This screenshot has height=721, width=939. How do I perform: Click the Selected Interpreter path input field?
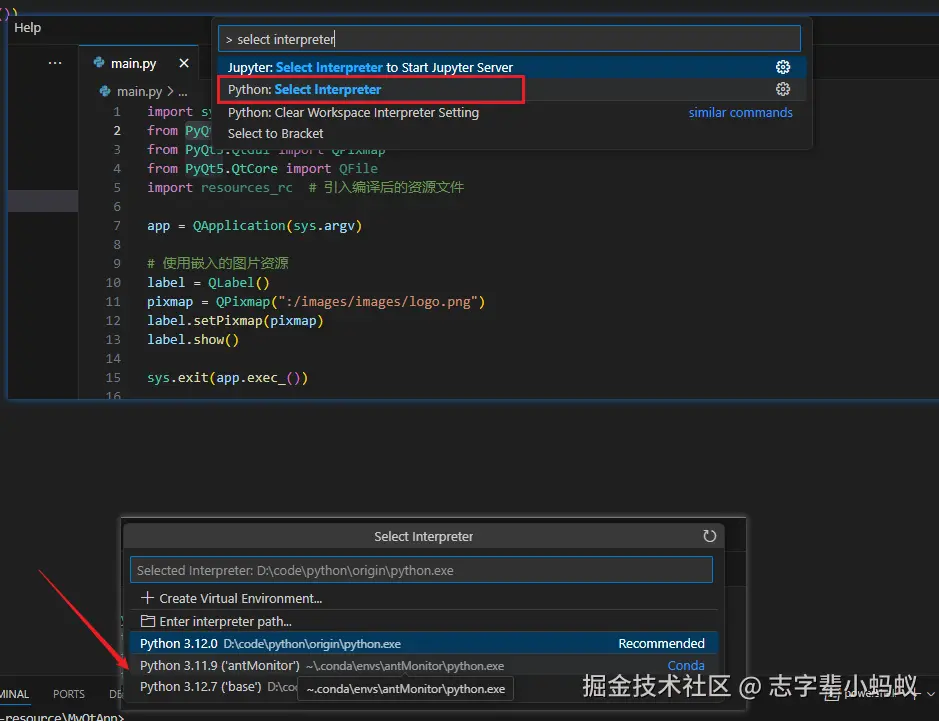click(422, 569)
